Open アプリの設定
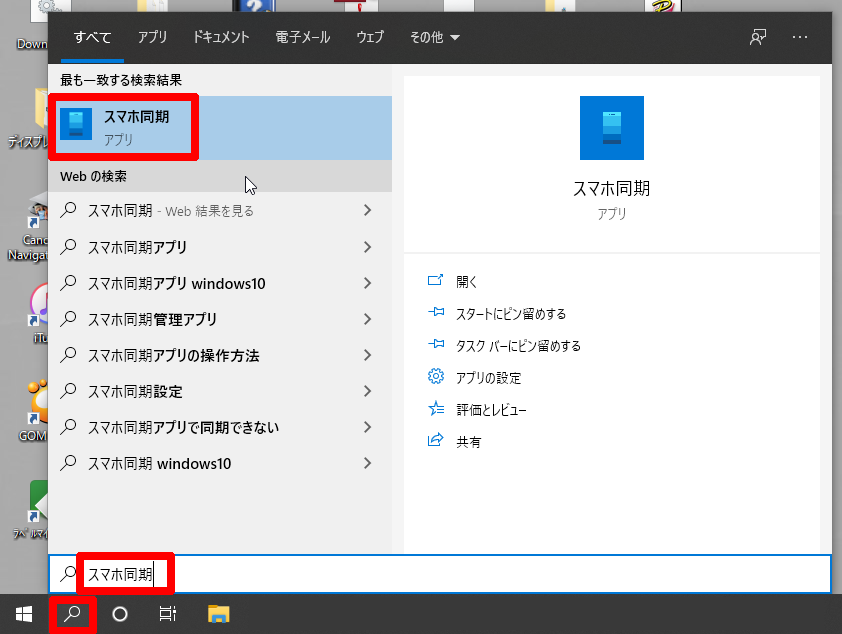The width and height of the screenshot is (842, 634). point(488,378)
